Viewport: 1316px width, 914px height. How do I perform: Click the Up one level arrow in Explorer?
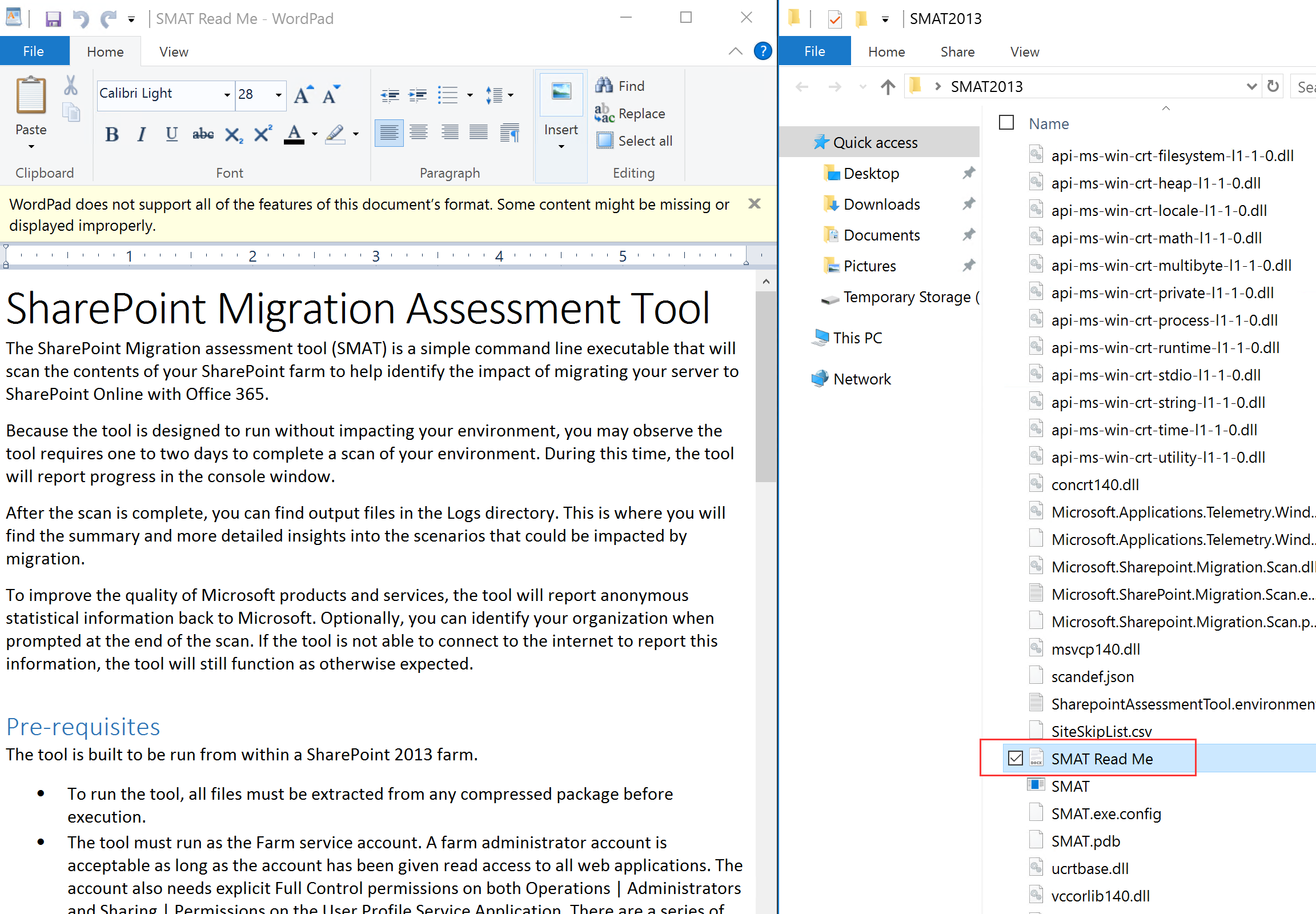[x=888, y=87]
